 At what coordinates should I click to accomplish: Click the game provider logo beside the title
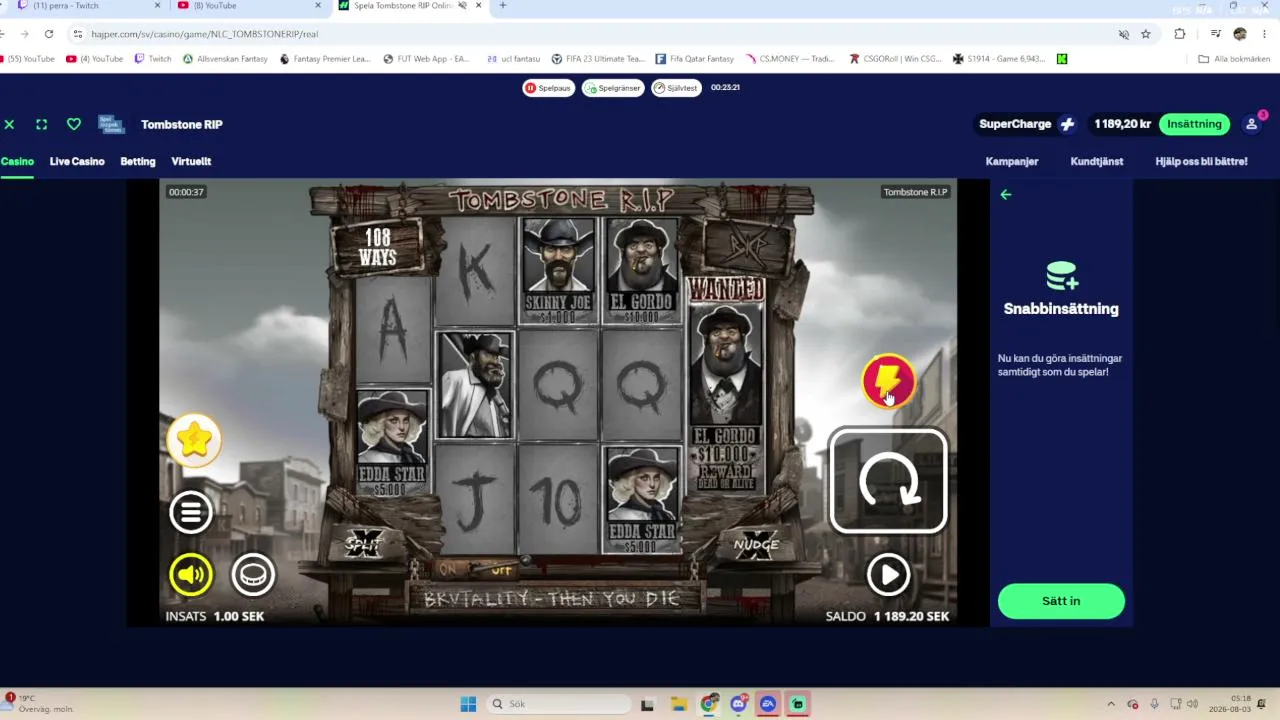point(111,124)
